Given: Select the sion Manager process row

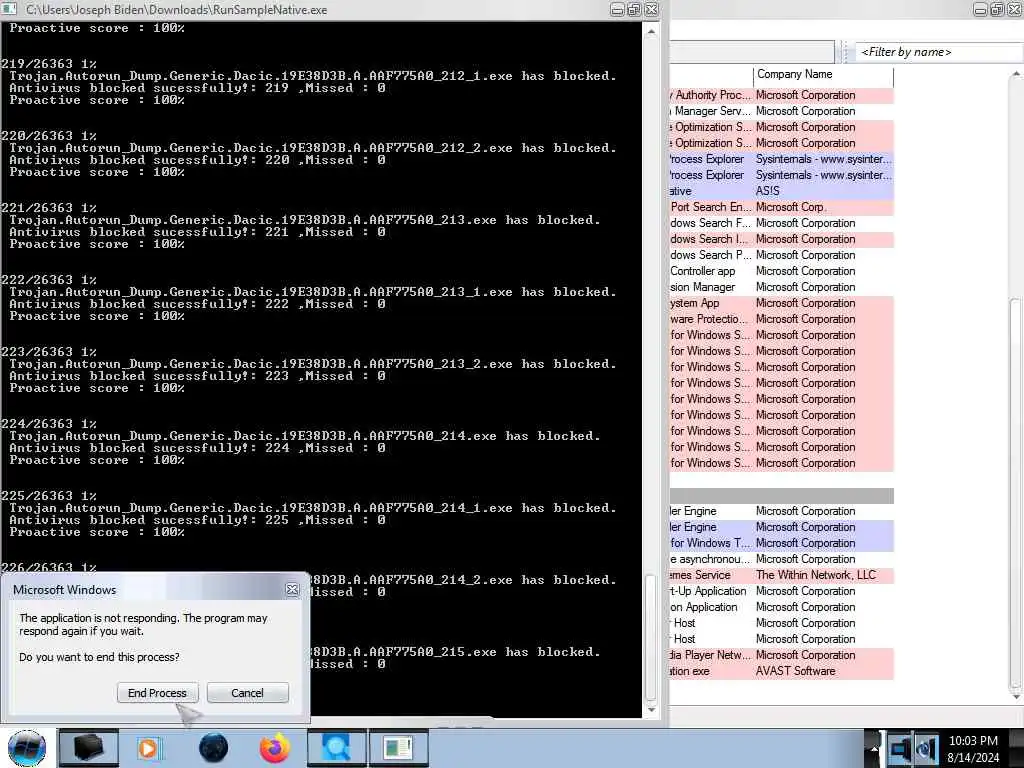Looking at the screenshot, I should pos(782,287).
